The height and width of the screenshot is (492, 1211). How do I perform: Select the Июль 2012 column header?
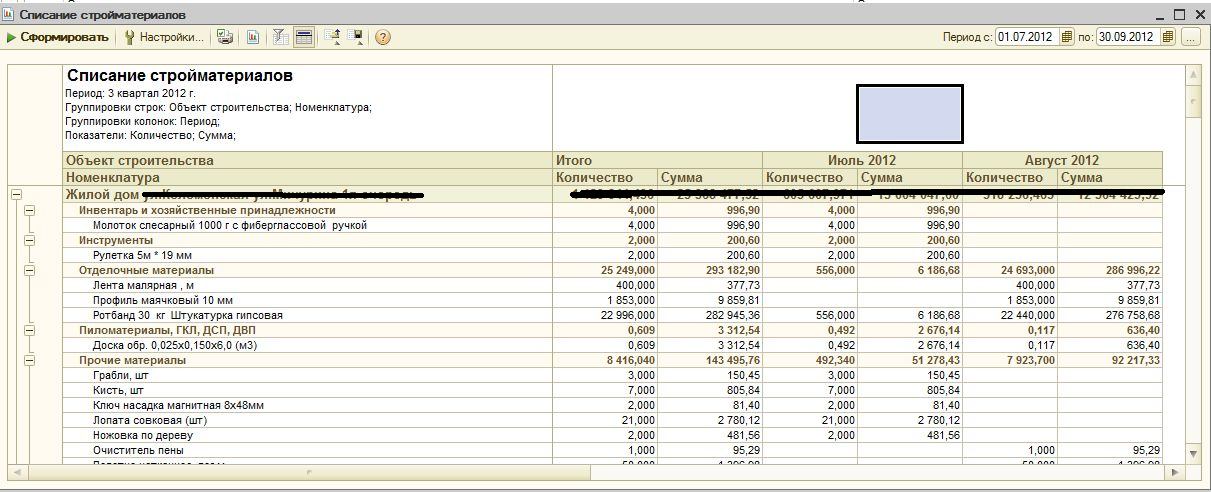(862, 160)
